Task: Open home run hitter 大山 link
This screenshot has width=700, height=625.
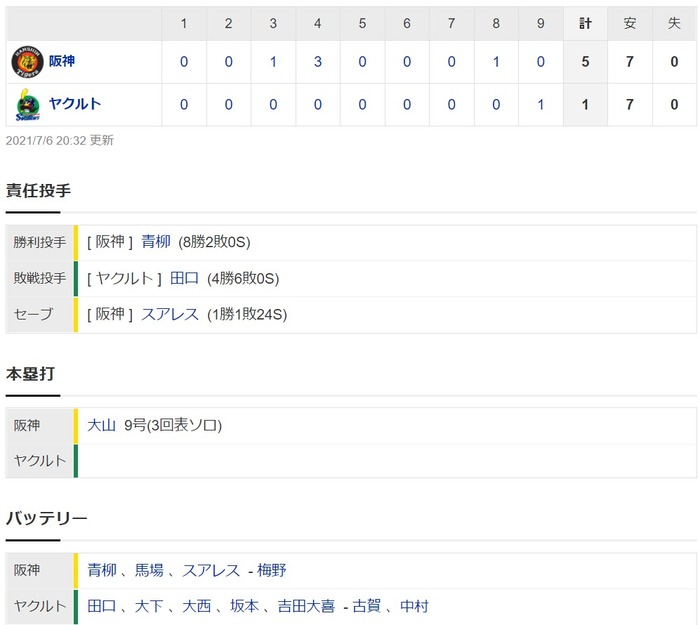Action: pyautogui.click(x=101, y=425)
